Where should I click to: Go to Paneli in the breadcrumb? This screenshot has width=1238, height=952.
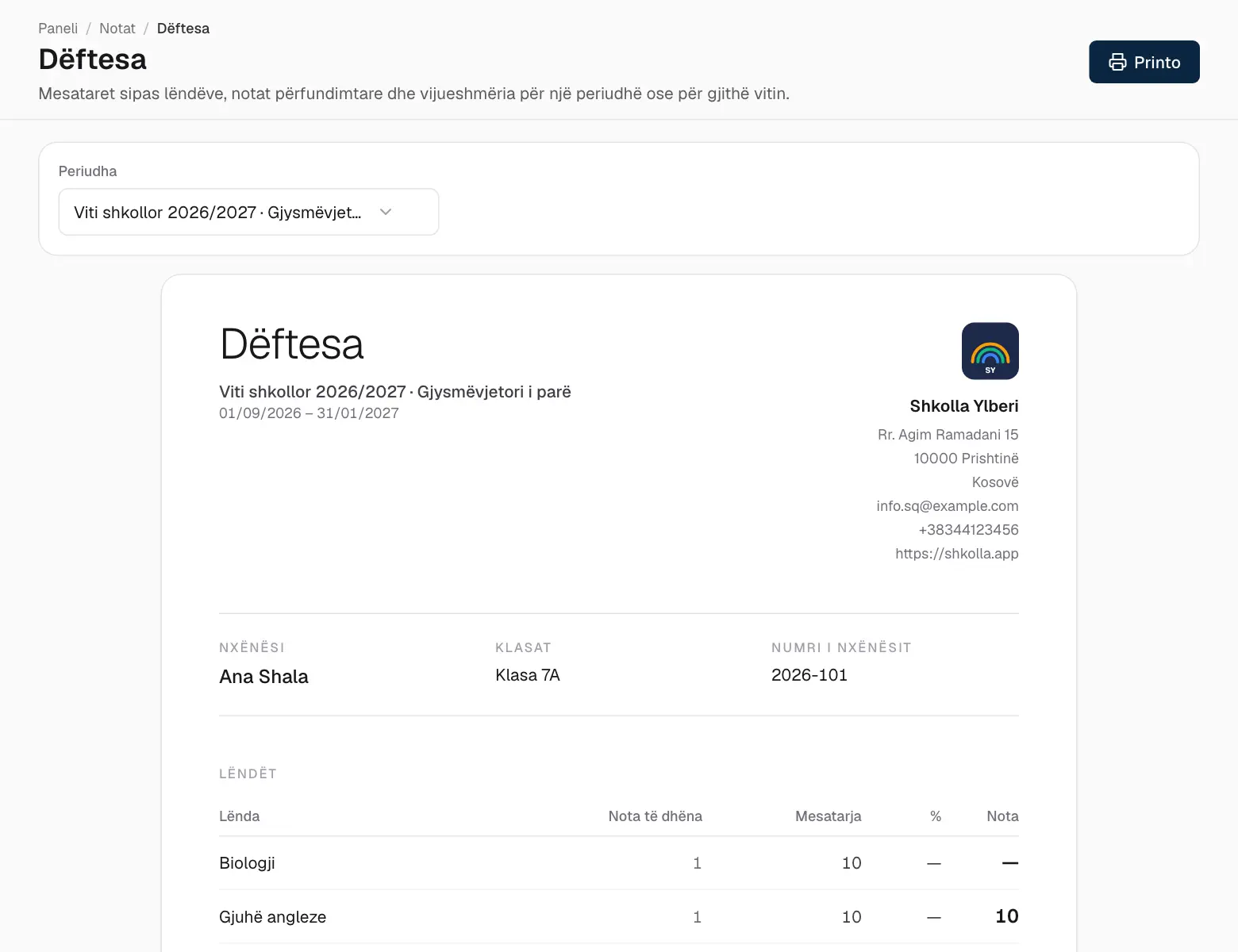58,29
